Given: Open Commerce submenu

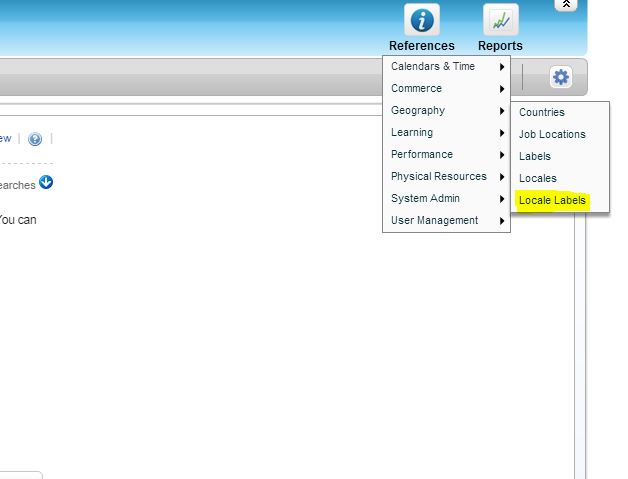Looking at the screenshot, I should (447, 89).
